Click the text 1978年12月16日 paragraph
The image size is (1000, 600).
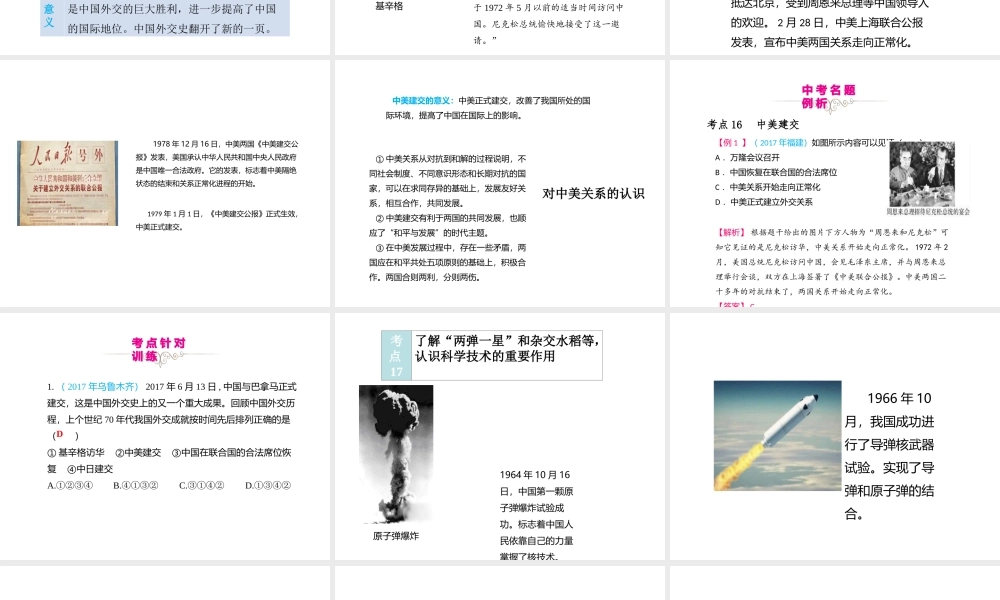click(x=216, y=164)
